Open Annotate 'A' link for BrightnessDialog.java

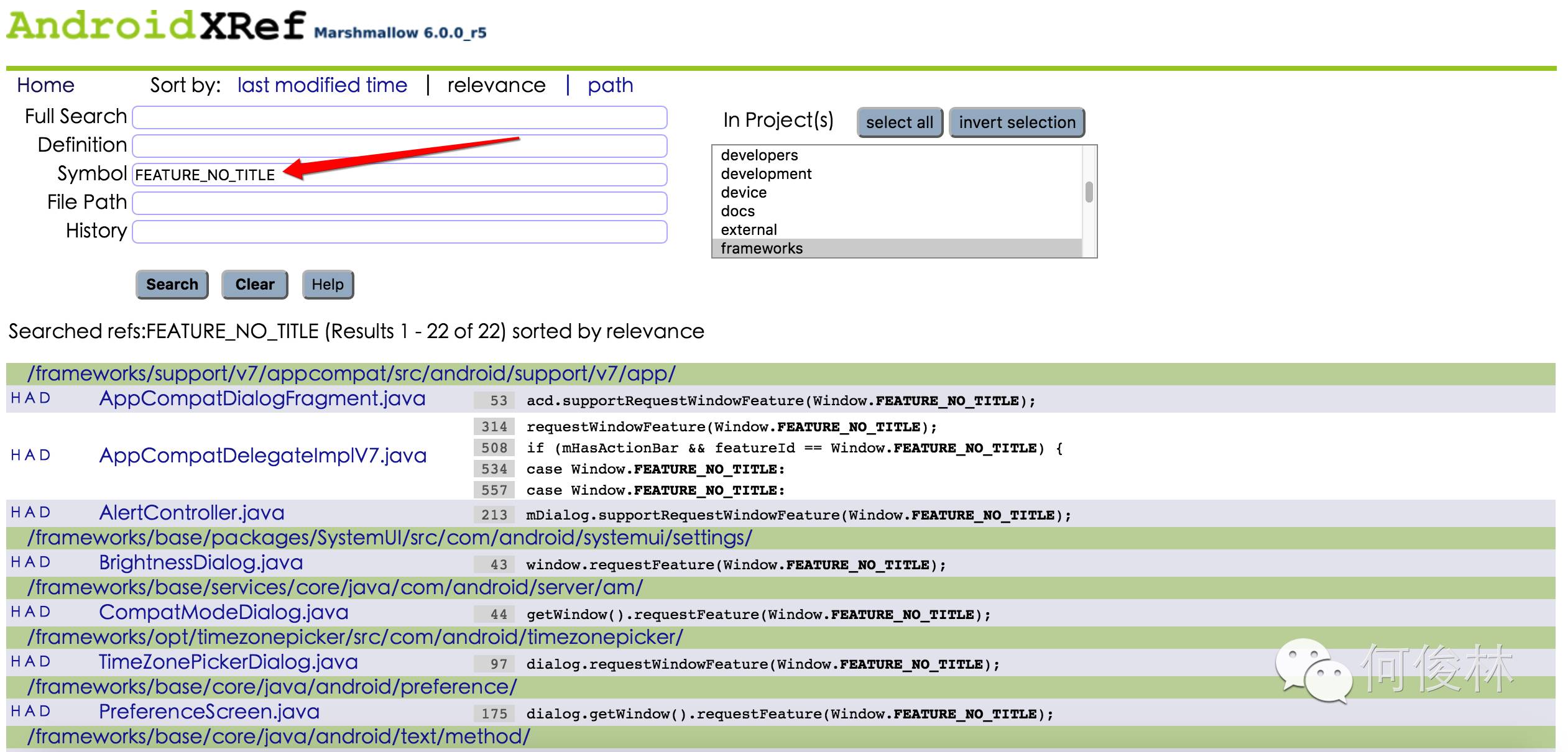30,562
